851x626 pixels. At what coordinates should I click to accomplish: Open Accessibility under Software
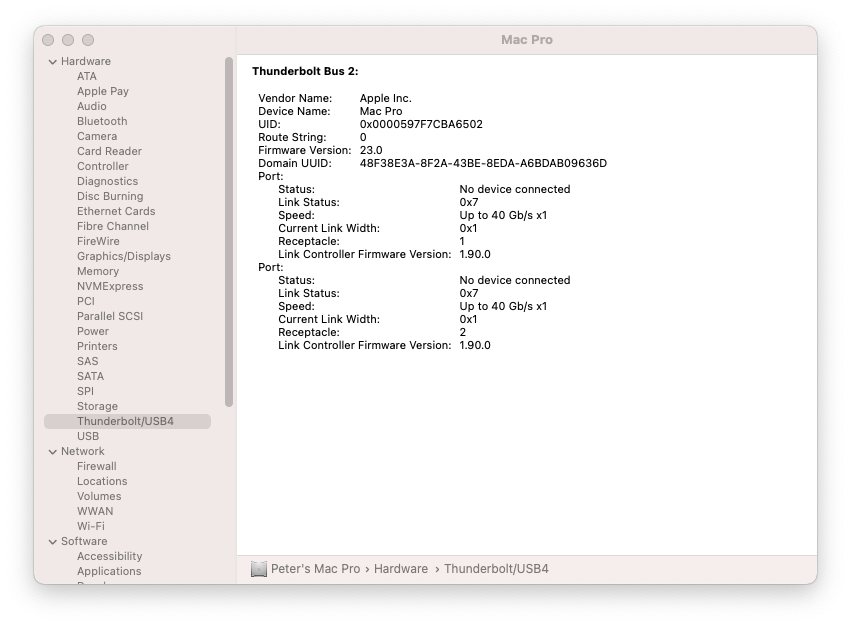coord(110,557)
